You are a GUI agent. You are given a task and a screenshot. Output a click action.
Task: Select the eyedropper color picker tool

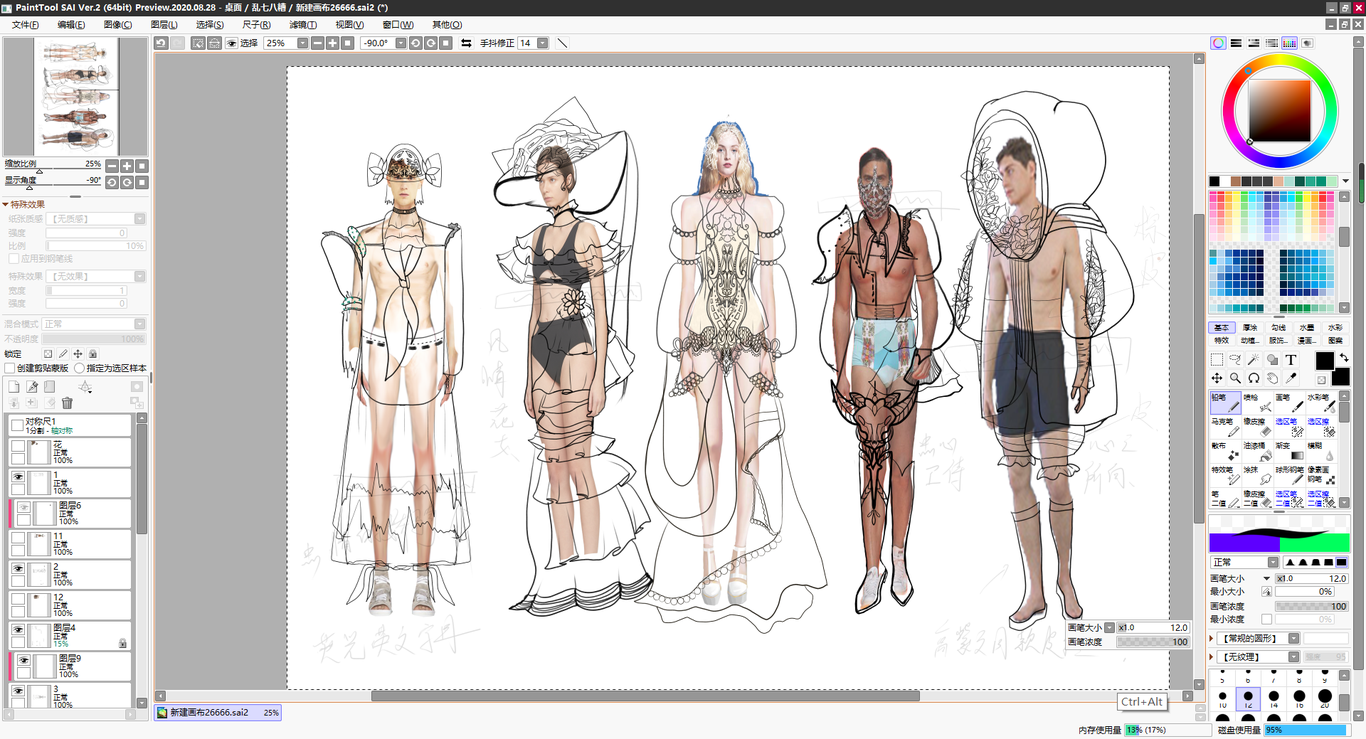[1291, 379]
